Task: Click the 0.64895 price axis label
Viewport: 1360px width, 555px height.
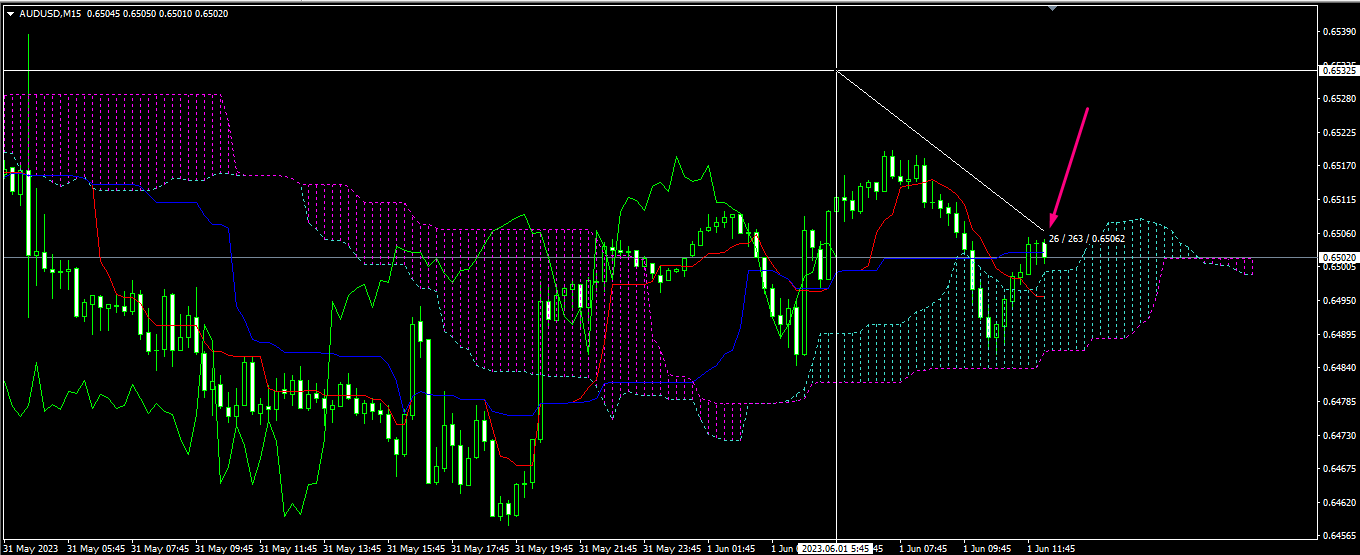Action: tap(1339, 335)
